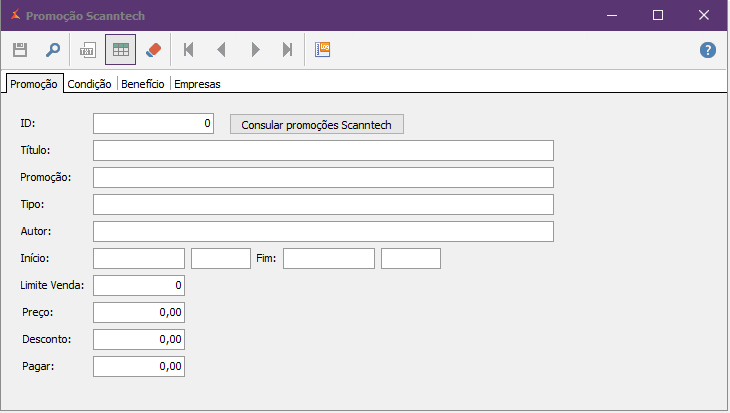Go to the next record
The height and width of the screenshot is (413, 730).
(x=255, y=49)
